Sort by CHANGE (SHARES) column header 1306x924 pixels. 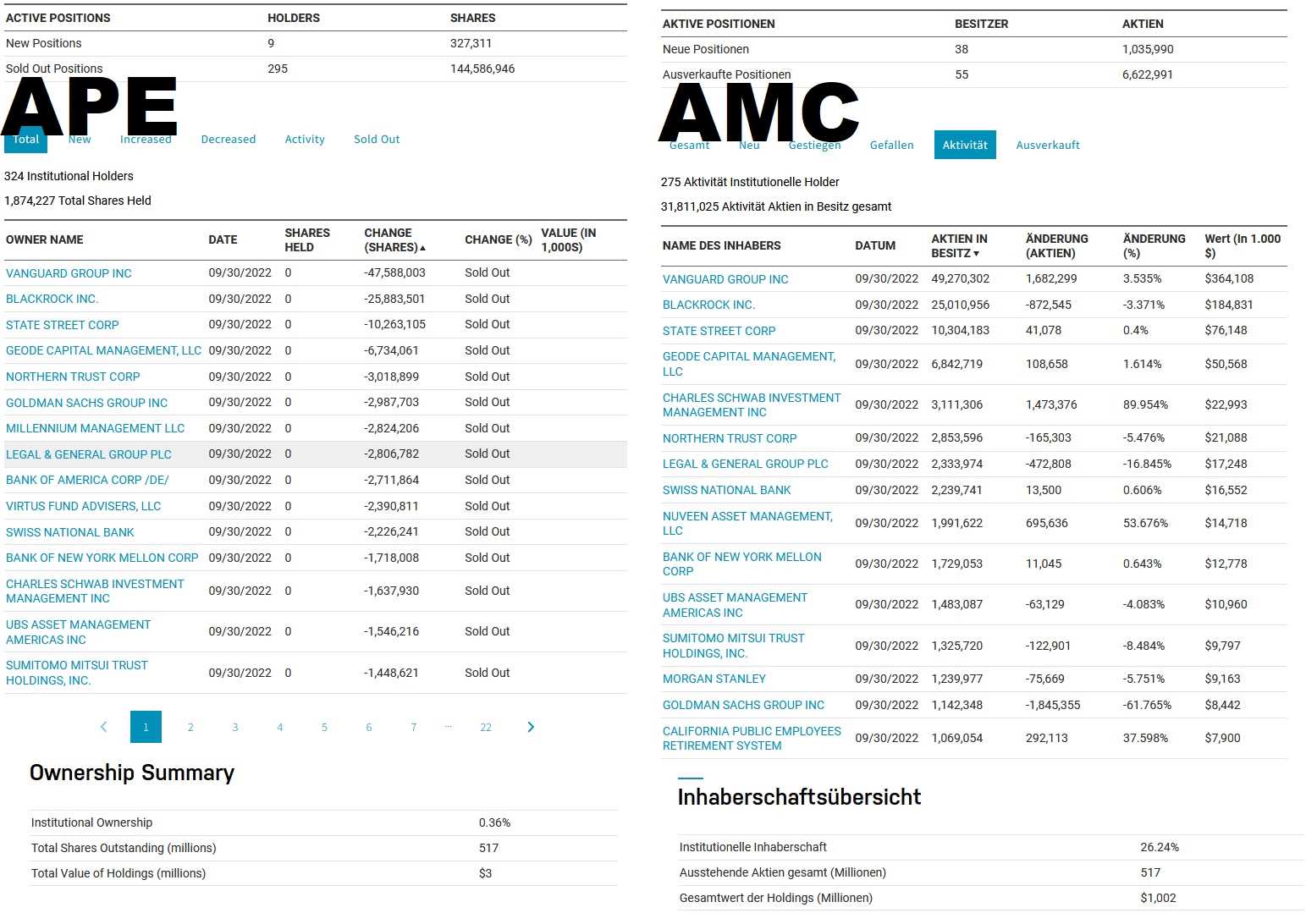(394, 240)
